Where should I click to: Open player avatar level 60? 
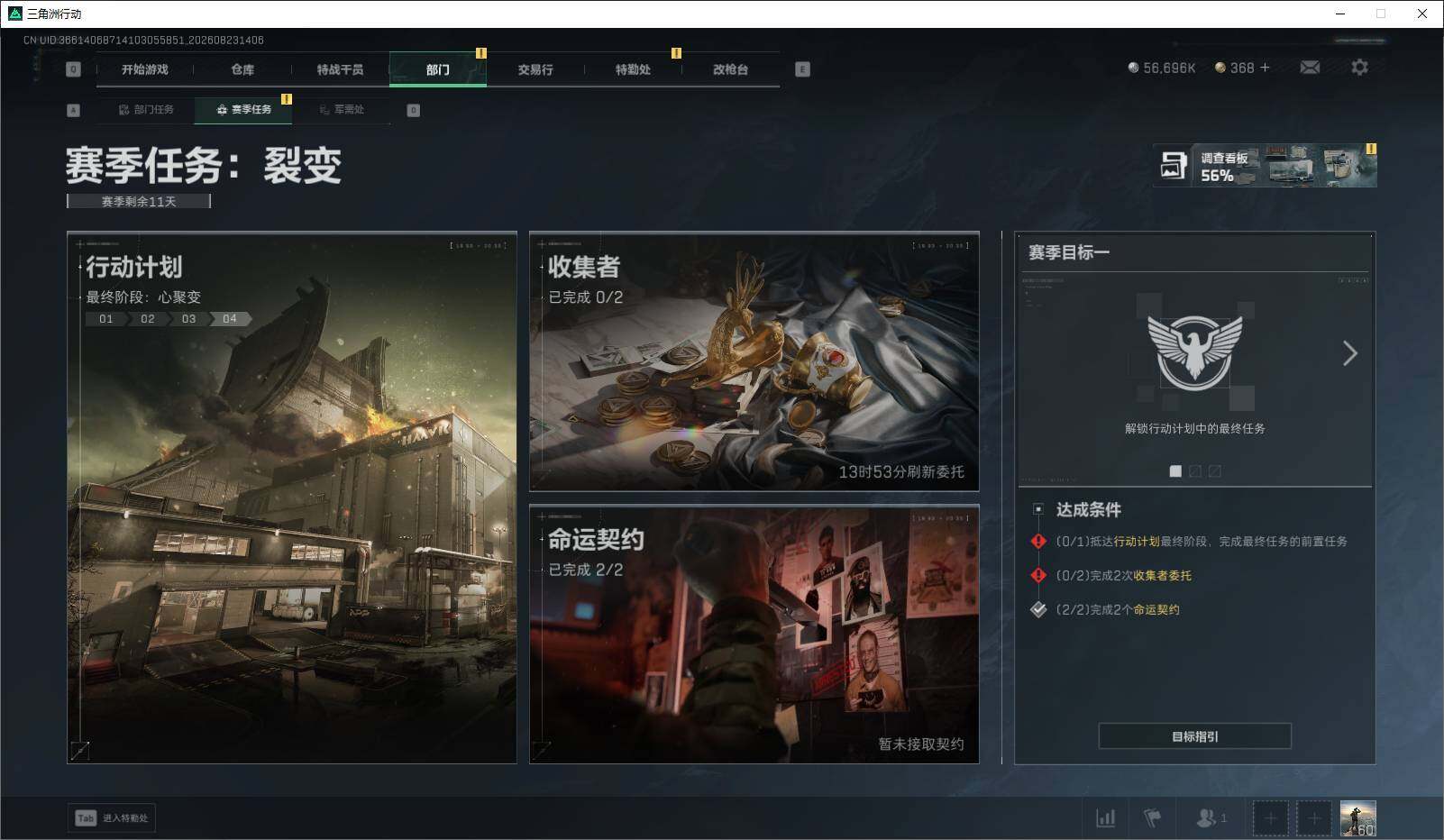pyautogui.click(x=1358, y=818)
